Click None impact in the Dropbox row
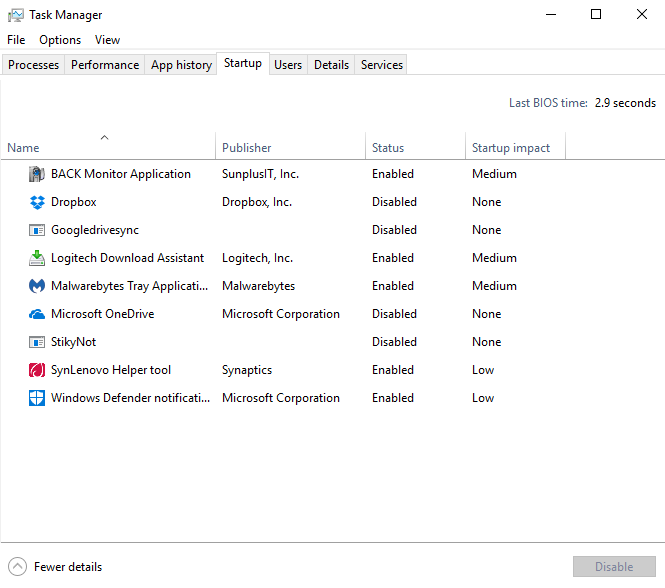665x588 pixels. pos(487,202)
